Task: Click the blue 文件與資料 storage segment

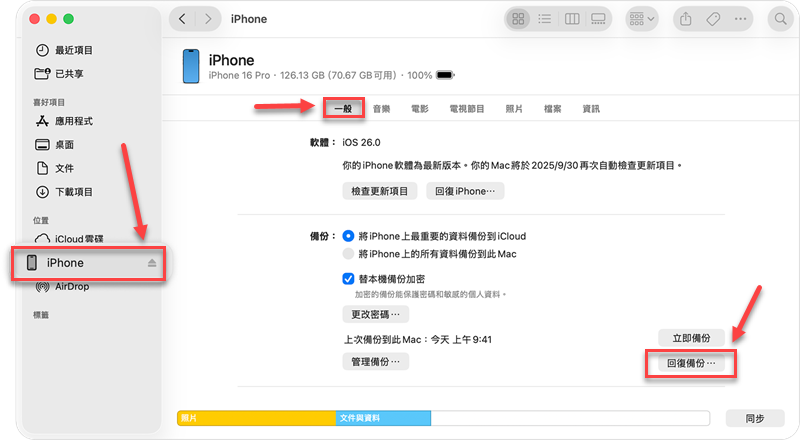Action: coord(383,418)
